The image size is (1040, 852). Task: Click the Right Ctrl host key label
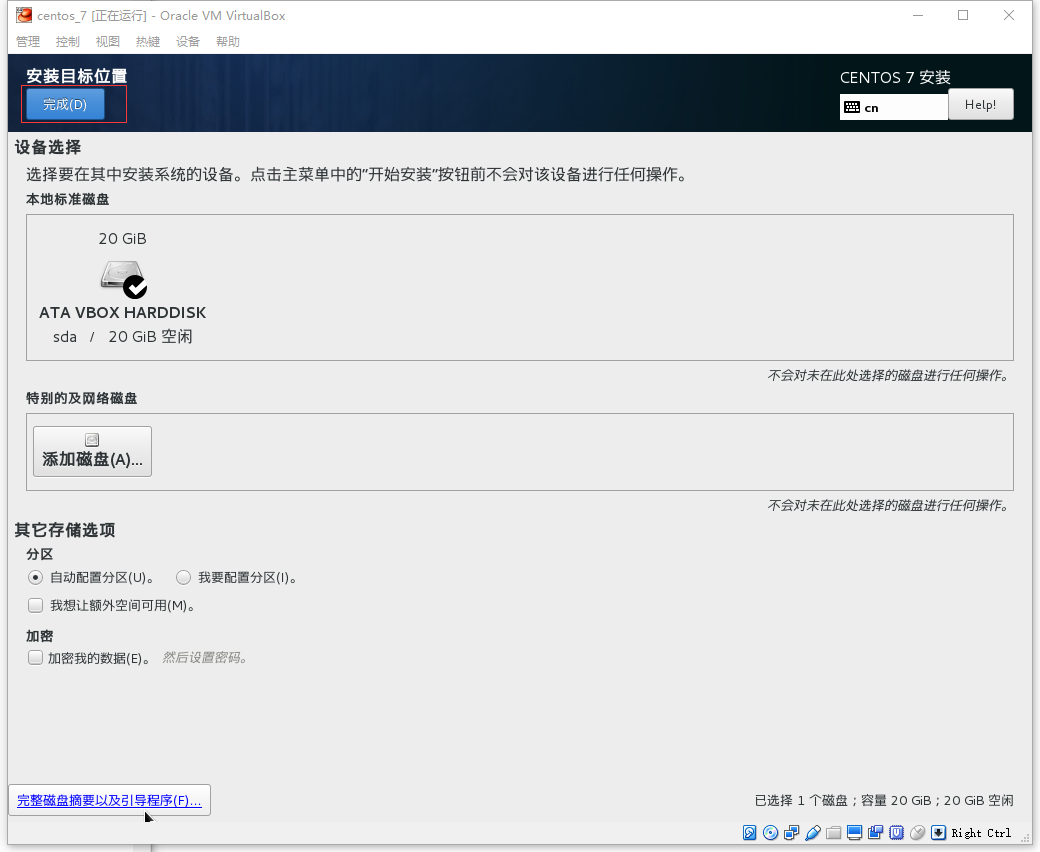click(x=981, y=833)
